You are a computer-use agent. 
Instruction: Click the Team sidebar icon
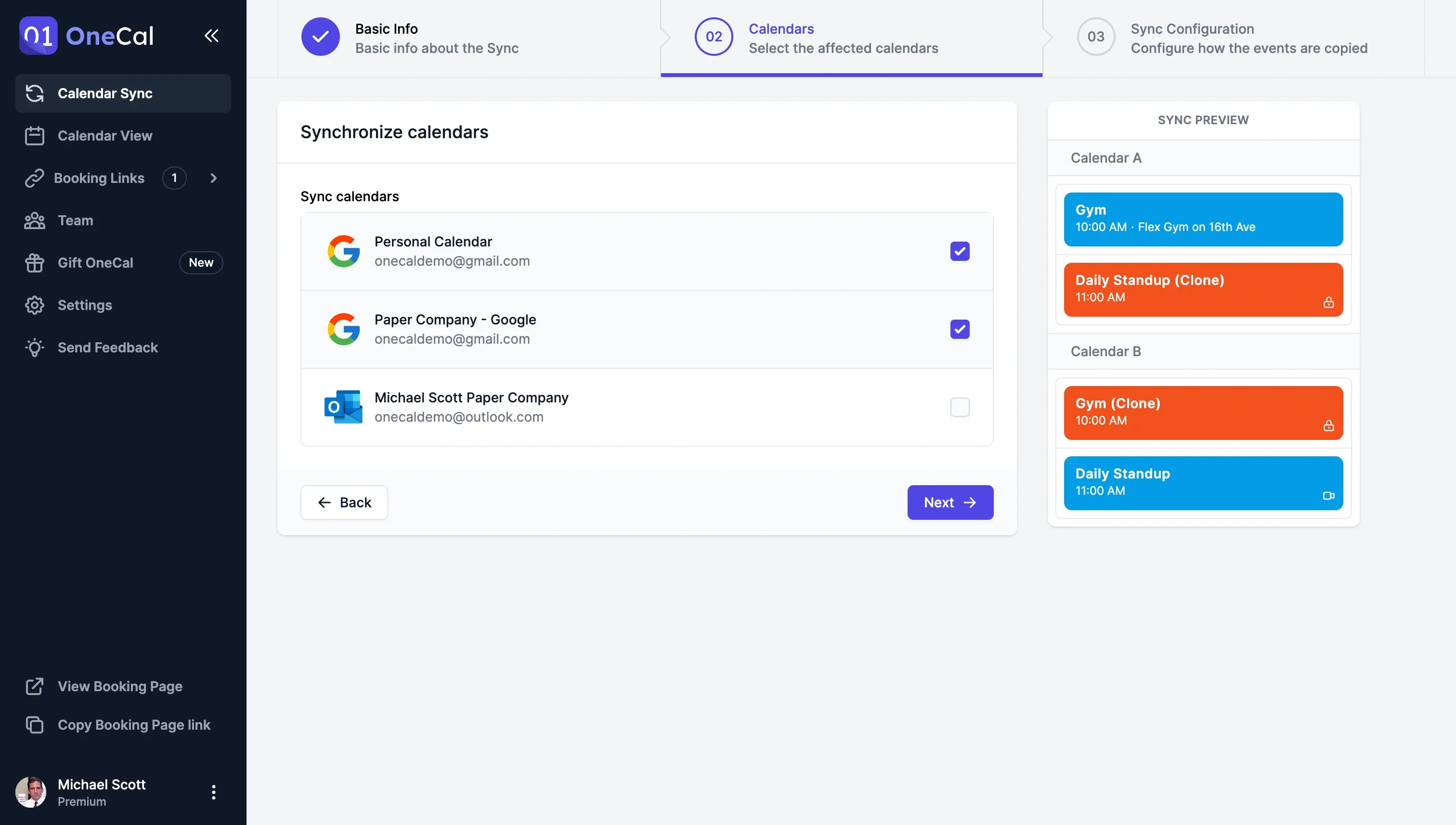pyautogui.click(x=34, y=219)
